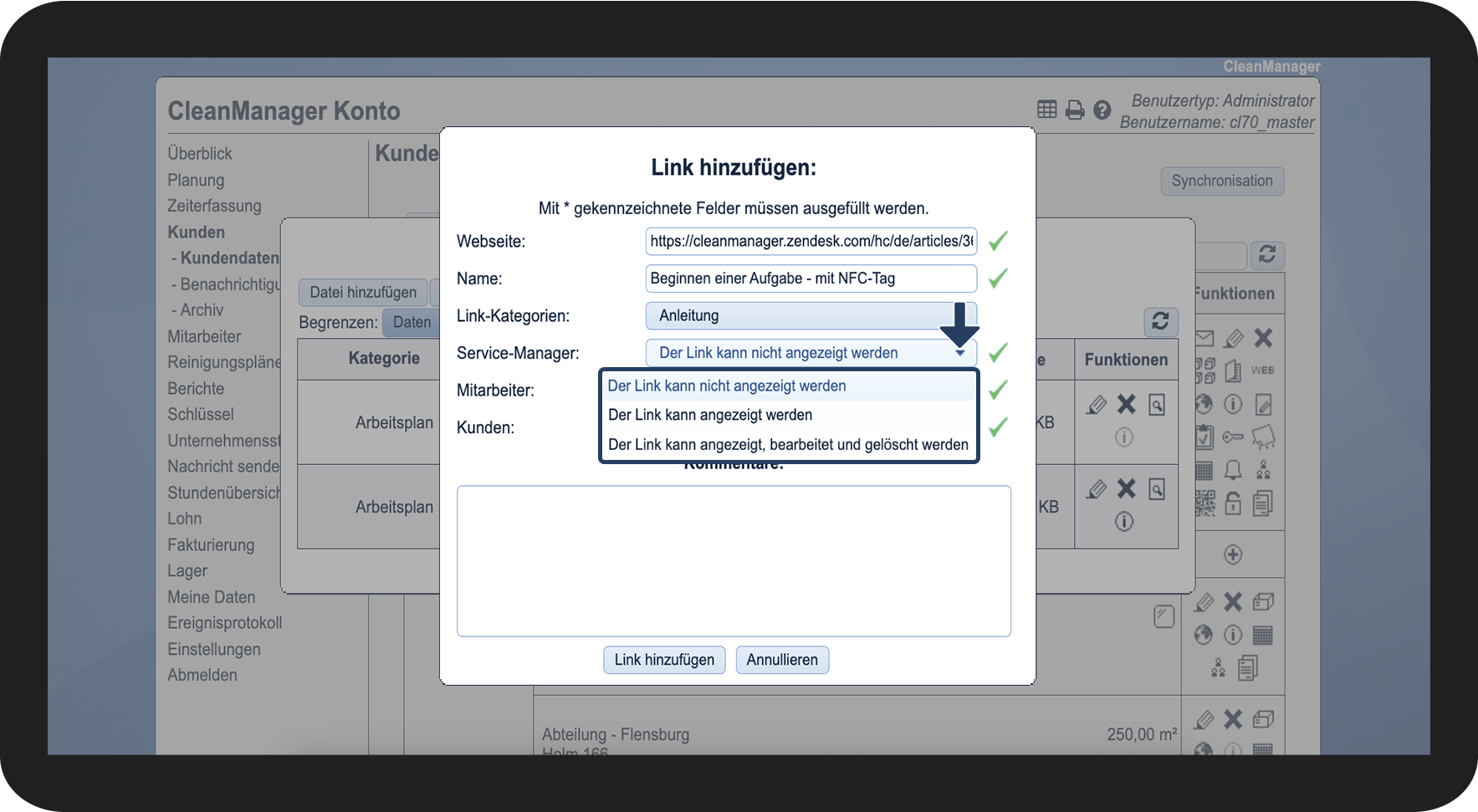The image size is (1478, 812).
Task: Click into the Kommentare text area
Action: pyautogui.click(x=734, y=561)
